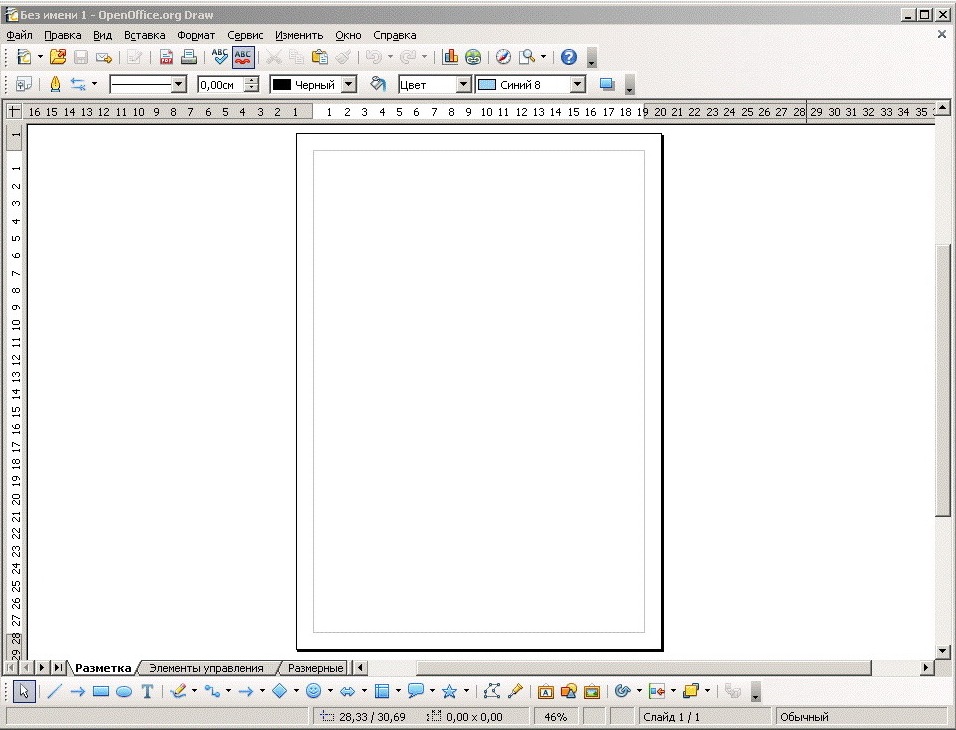Click the line width input field
956x730 pixels.
221,85
